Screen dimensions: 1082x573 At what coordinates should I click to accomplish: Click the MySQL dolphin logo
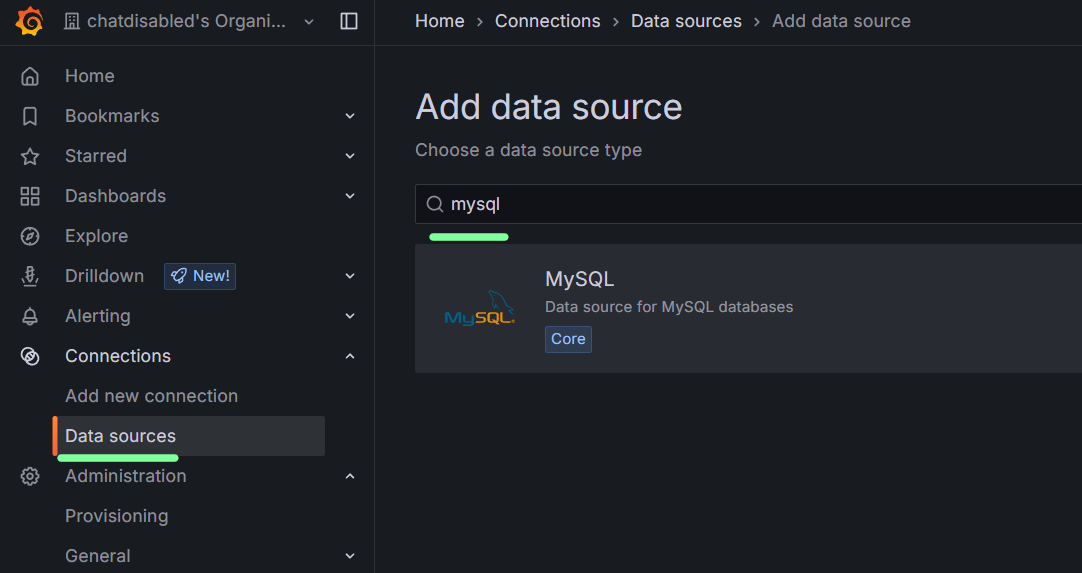click(x=480, y=308)
